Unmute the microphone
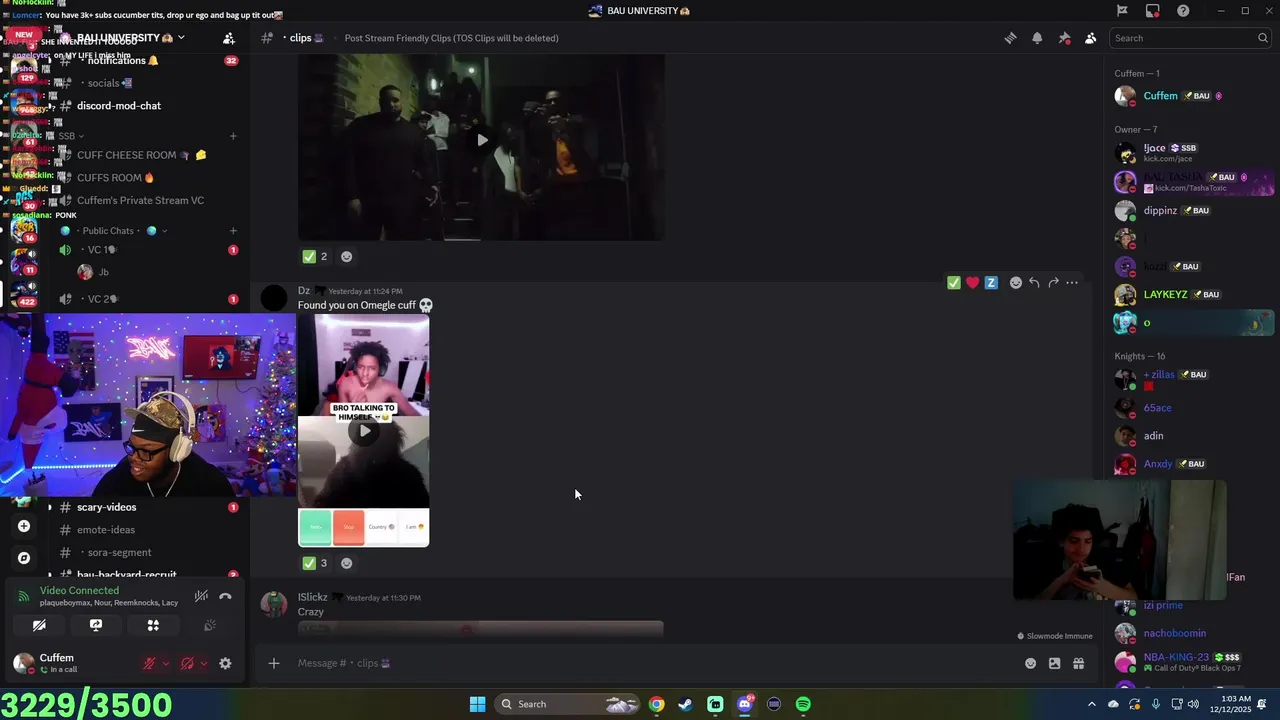The image size is (1280, 720). [x=150, y=663]
